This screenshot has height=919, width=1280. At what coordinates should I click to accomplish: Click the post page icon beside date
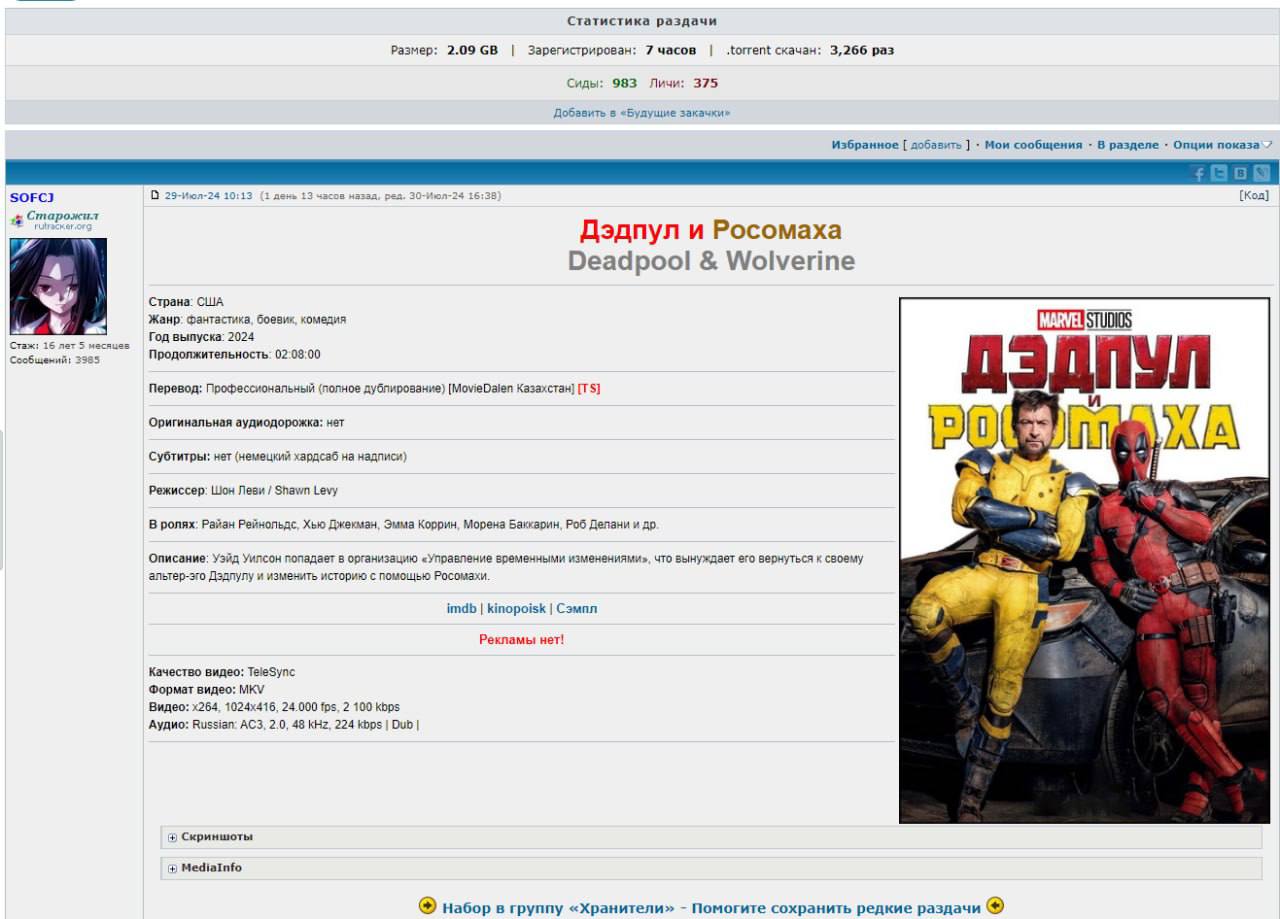pos(155,196)
